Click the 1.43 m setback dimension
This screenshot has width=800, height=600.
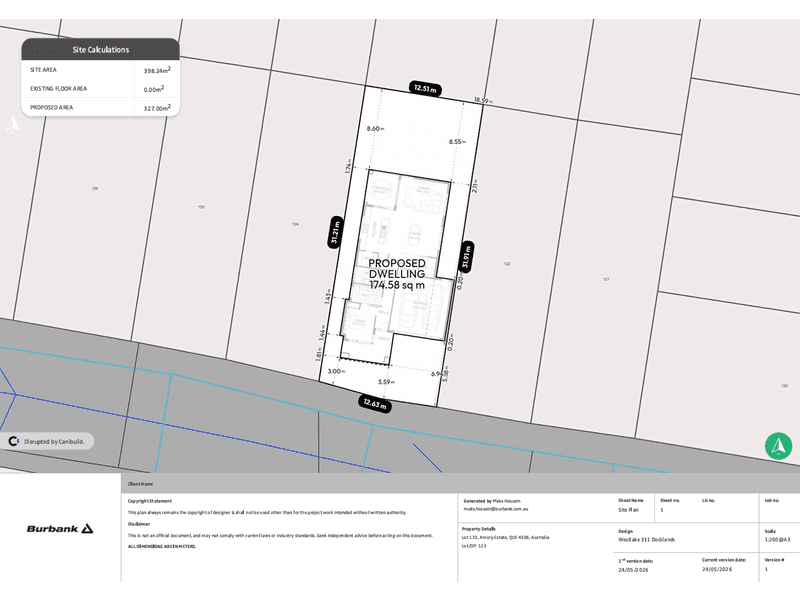point(328,296)
